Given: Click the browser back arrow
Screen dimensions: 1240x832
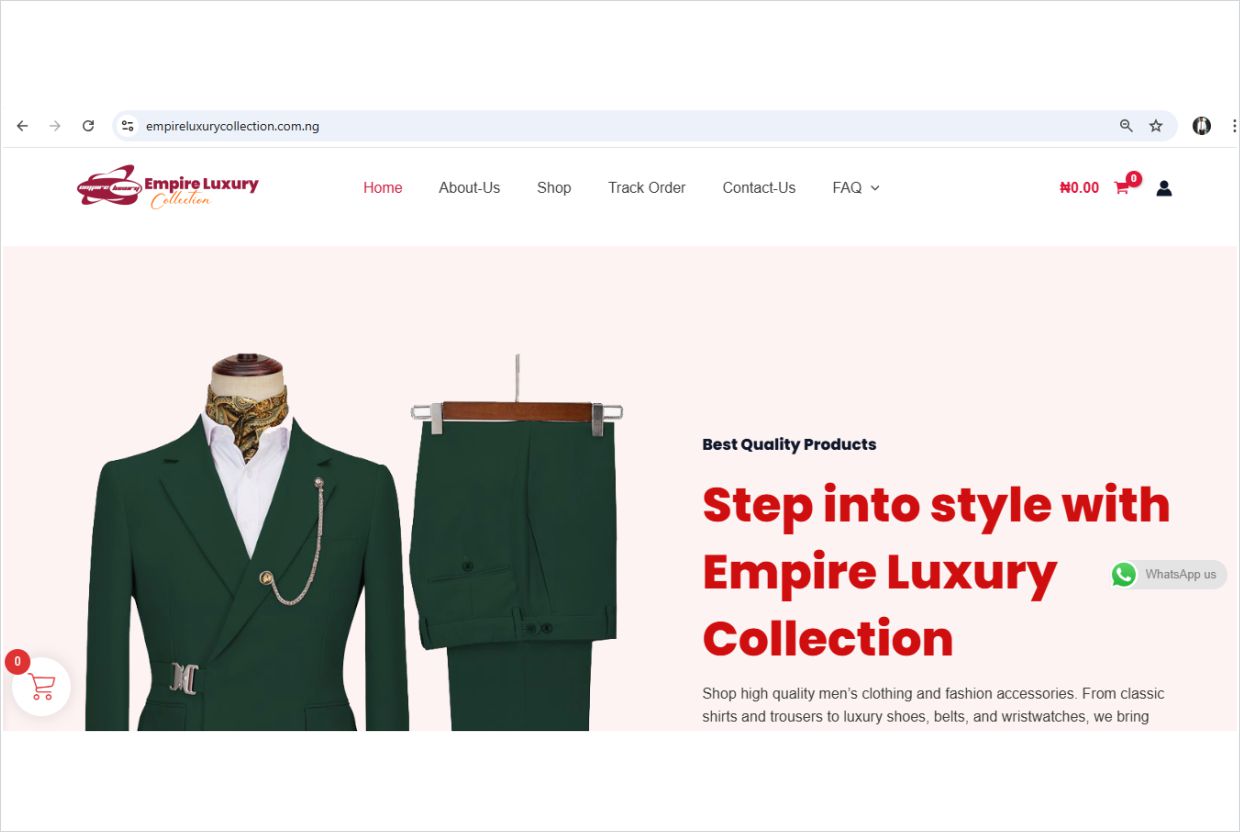Looking at the screenshot, I should pos(22,126).
